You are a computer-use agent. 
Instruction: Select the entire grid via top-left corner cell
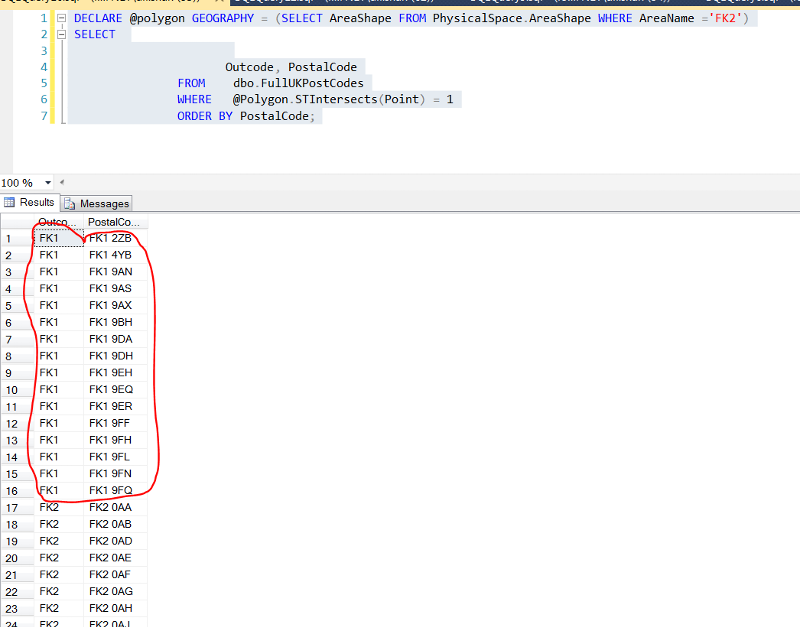[16, 222]
